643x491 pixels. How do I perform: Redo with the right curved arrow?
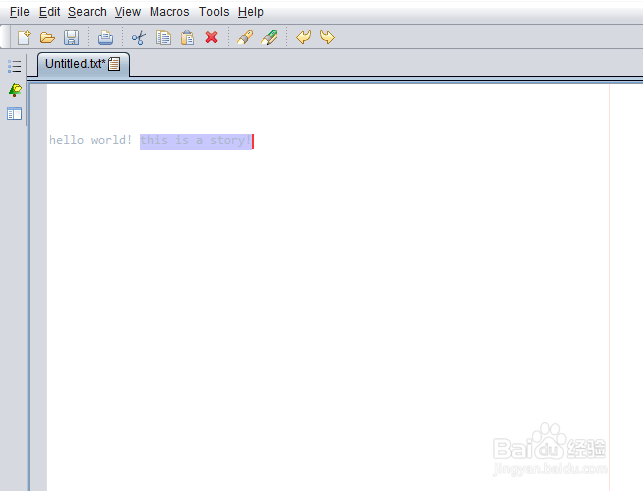pos(327,37)
